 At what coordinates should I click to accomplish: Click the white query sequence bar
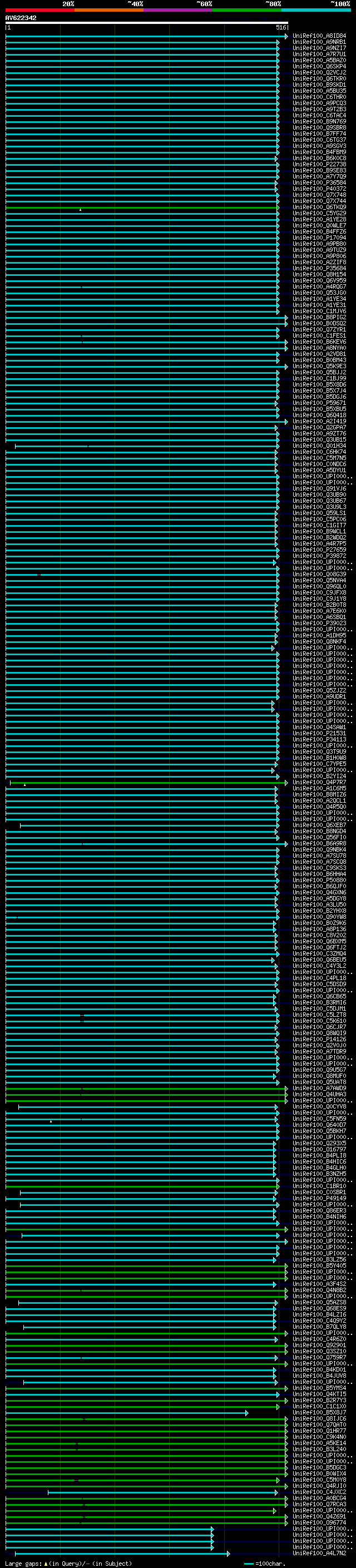(x=147, y=23)
